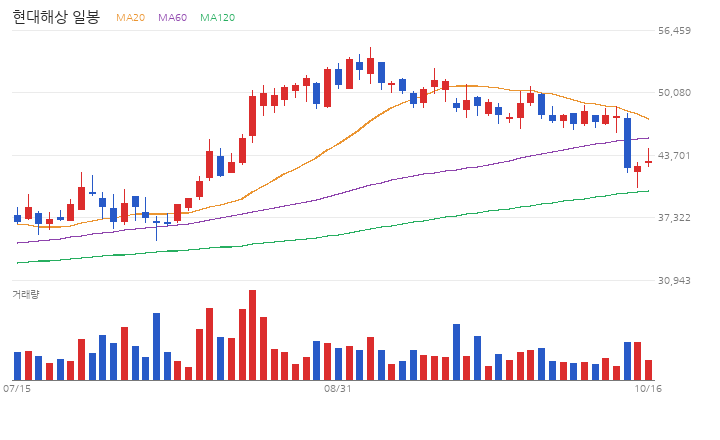Click the 08/31 date label
The image size is (720, 440).
tap(338, 389)
